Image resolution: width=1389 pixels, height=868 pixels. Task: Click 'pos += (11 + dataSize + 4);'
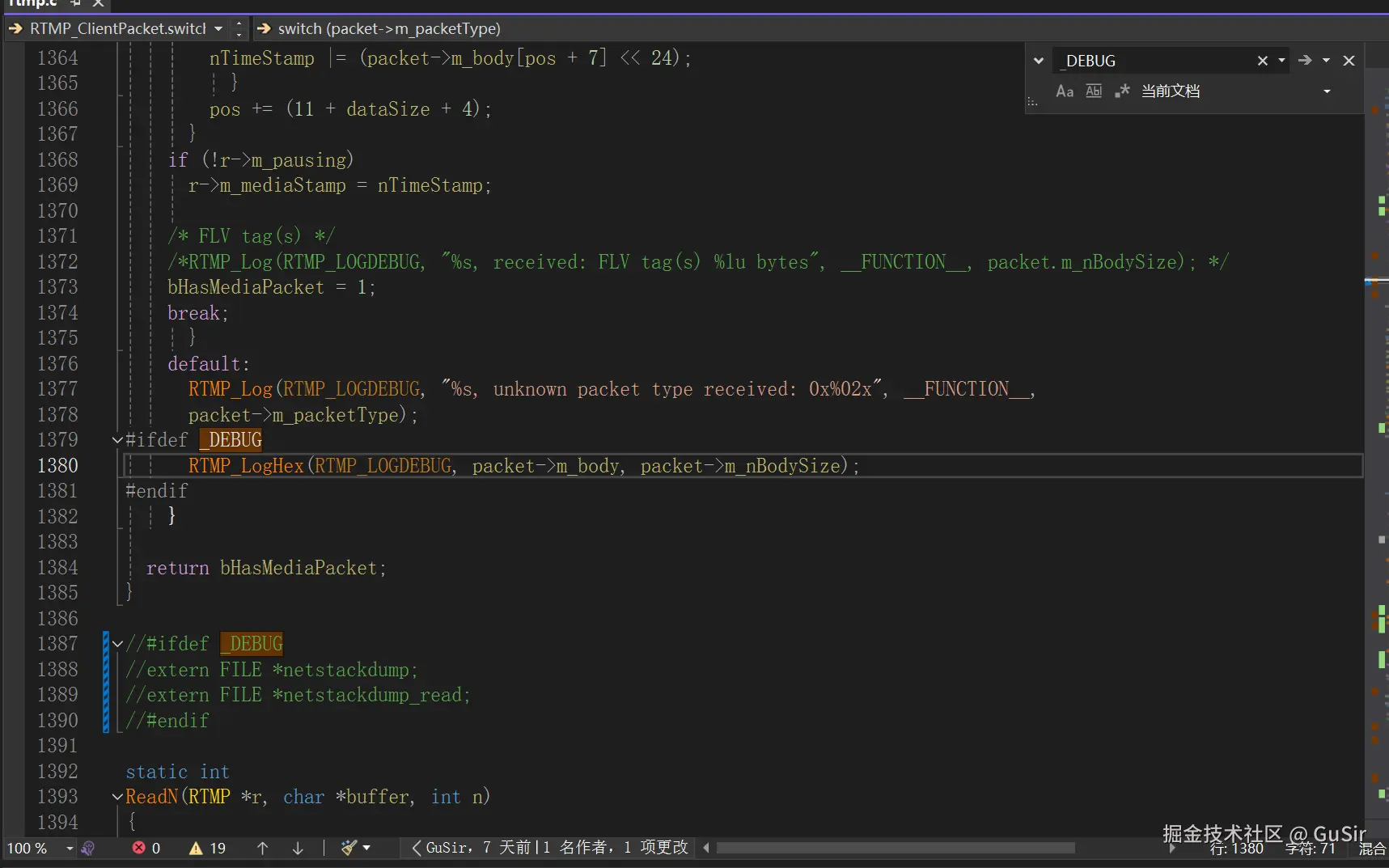(350, 109)
